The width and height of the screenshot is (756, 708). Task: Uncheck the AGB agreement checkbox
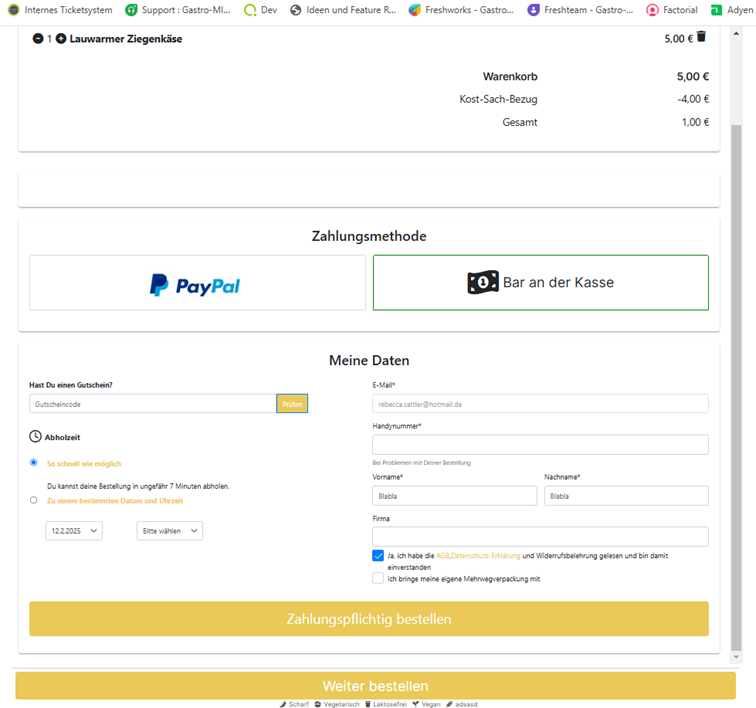378,556
